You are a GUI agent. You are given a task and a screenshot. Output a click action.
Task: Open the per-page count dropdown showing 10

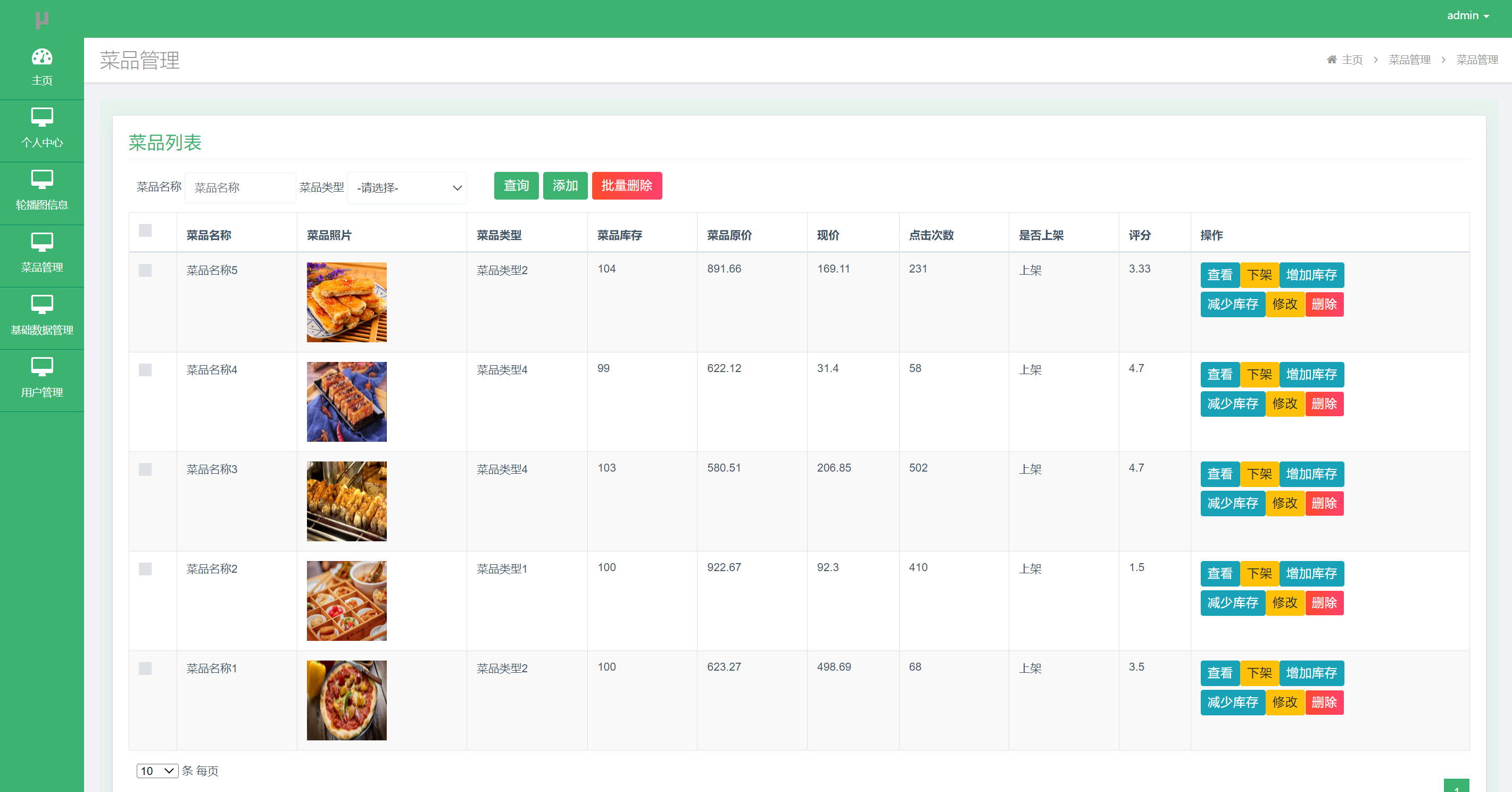point(156,771)
